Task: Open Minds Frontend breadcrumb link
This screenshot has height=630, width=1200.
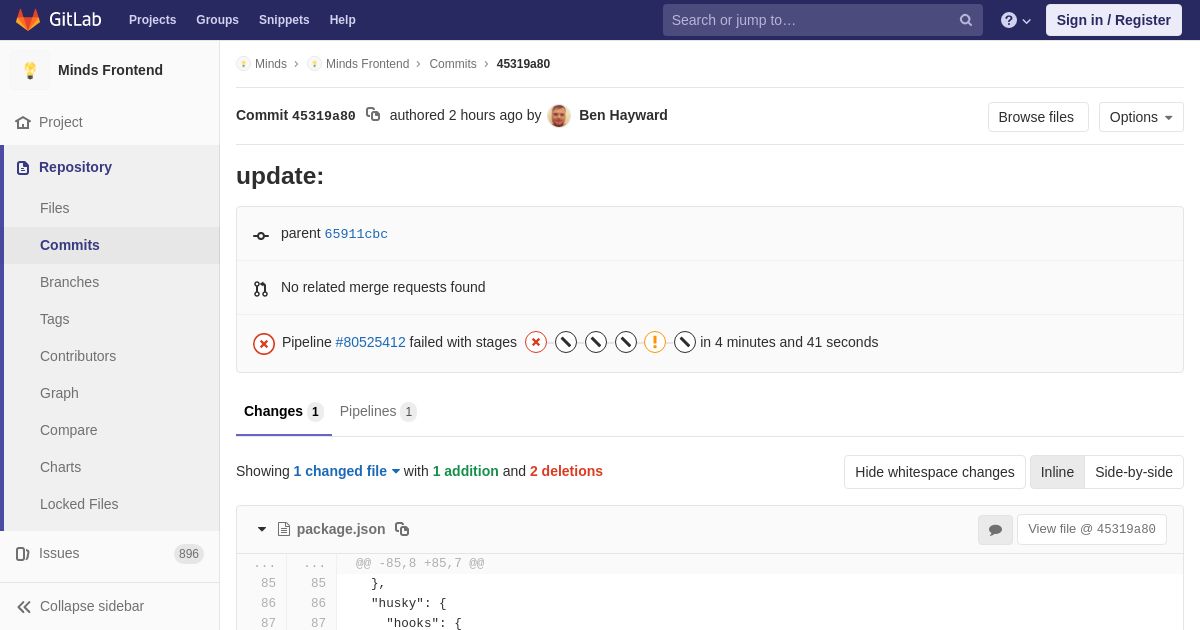Action: pos(367,64)
